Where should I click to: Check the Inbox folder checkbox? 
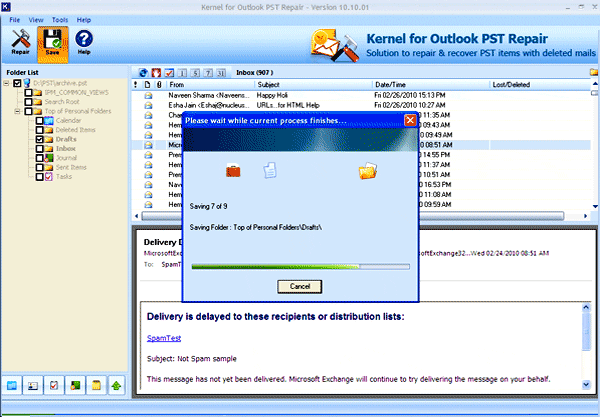click(39, 149)
